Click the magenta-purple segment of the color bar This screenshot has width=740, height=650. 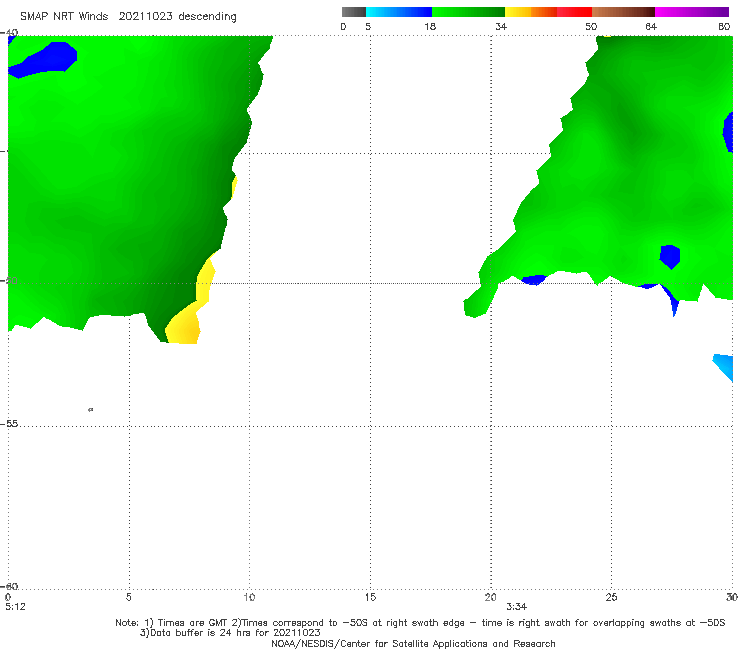[x=692, y=12]
